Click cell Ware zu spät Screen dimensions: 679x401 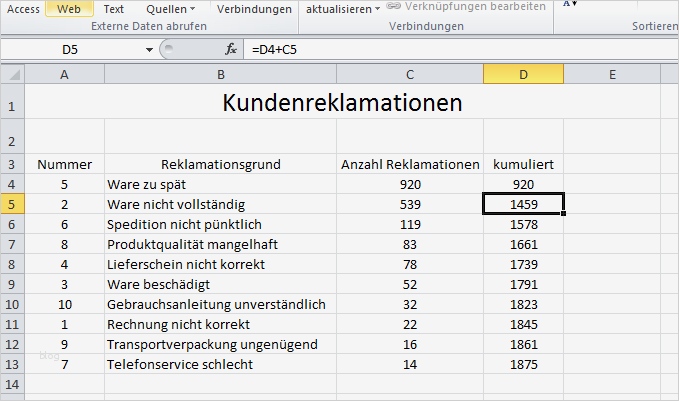220,184
